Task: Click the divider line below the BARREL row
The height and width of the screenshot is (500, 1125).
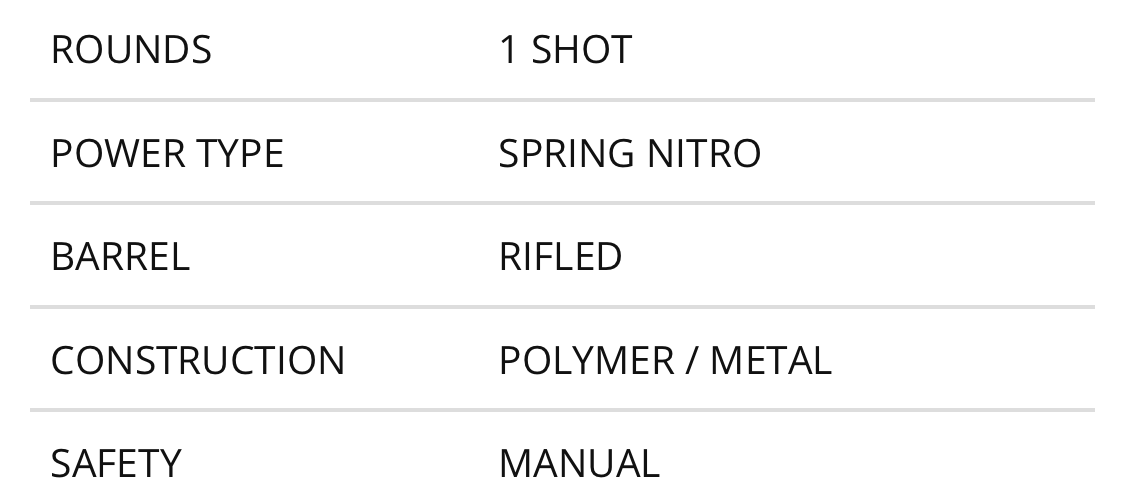Action: click(562, 307)
